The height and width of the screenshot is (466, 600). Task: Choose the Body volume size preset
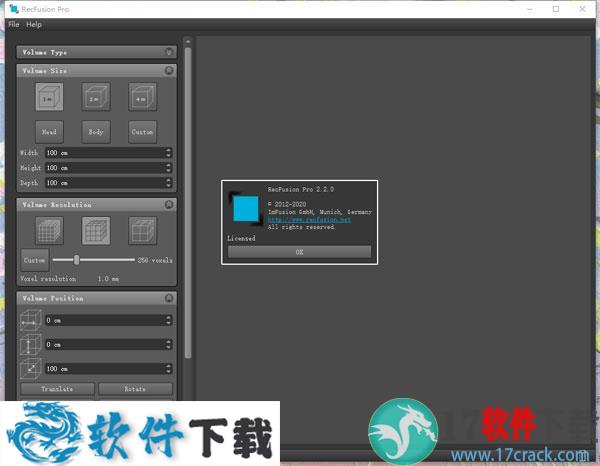(x=96, y=132)
